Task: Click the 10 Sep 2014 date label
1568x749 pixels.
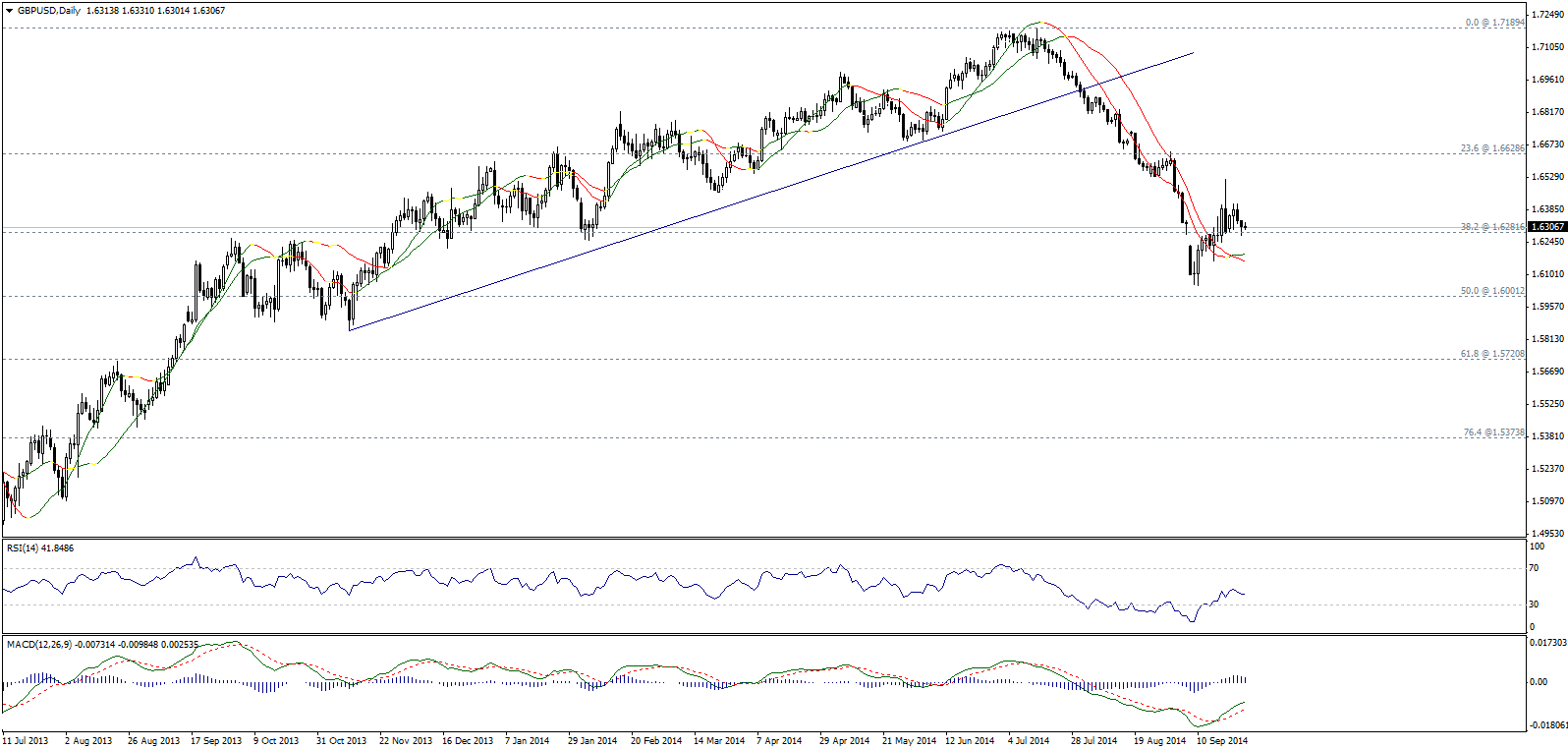Action: coord(1222,741)
